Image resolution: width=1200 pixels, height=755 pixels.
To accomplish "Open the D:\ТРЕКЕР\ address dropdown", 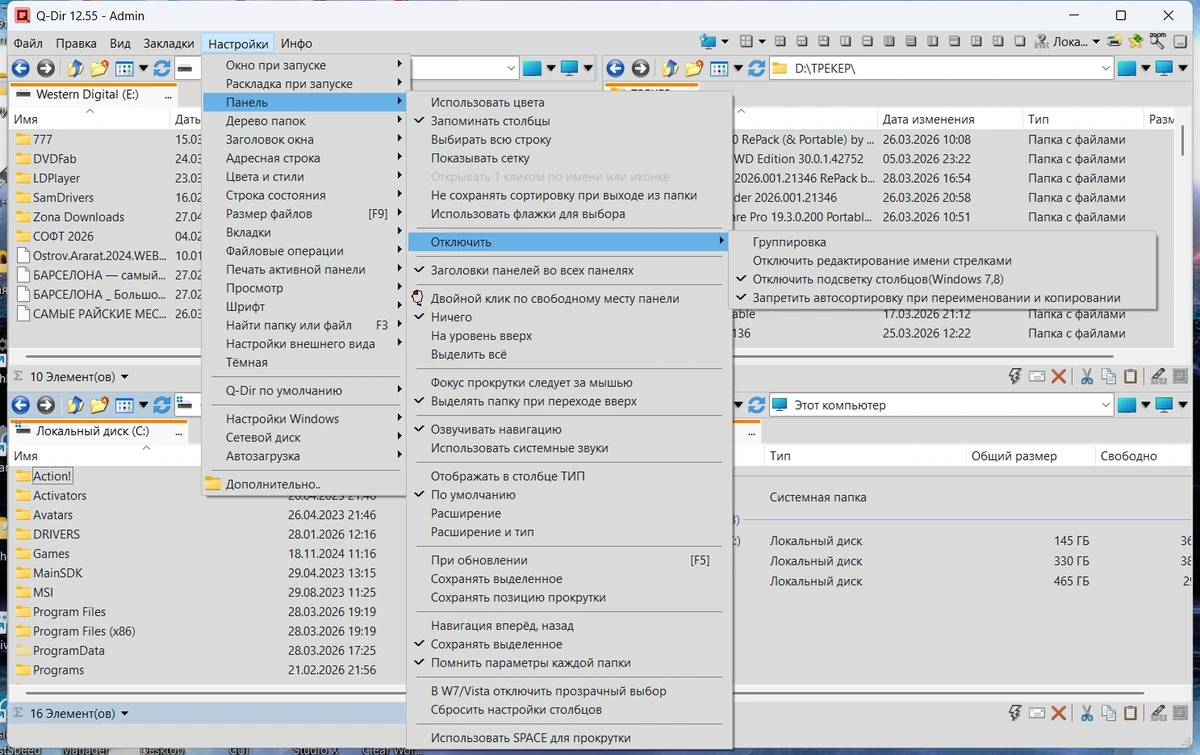I will (1105, 68).
